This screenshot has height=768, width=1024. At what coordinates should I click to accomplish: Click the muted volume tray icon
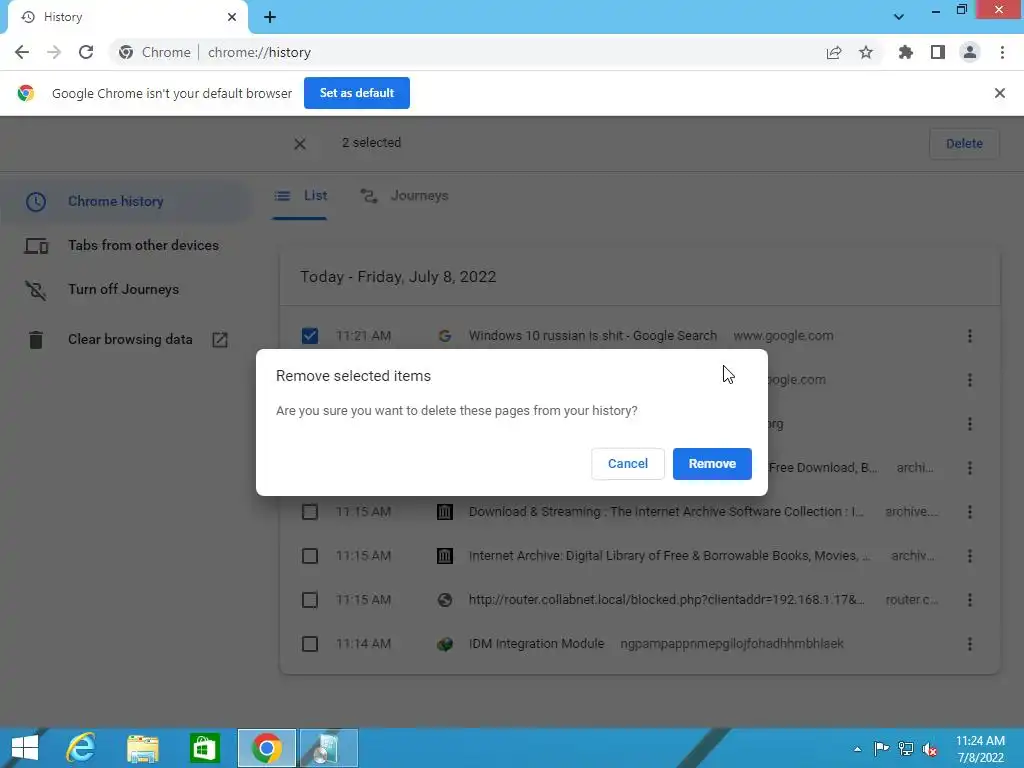[x=930, y=749]
